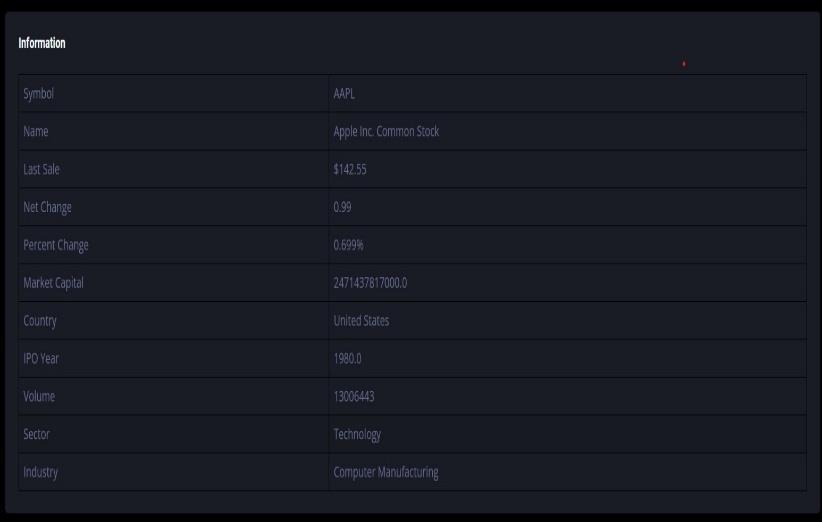Select the United States country value
This screenshot has height=522, width=822.
361,321
